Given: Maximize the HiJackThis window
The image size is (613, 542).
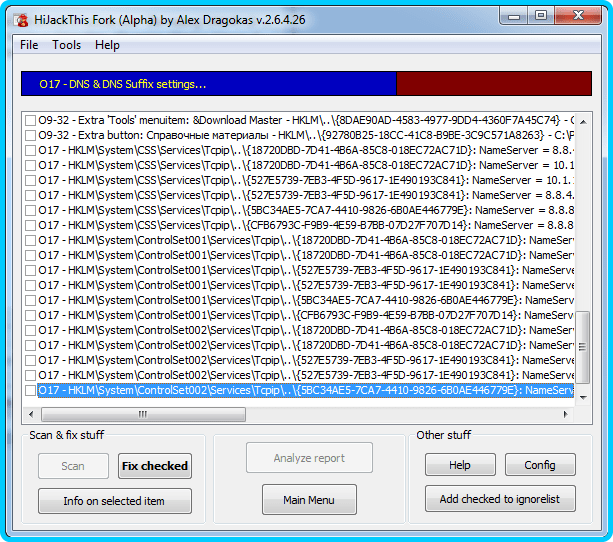Looking at the screenshot, I should [x=541, y=16].
